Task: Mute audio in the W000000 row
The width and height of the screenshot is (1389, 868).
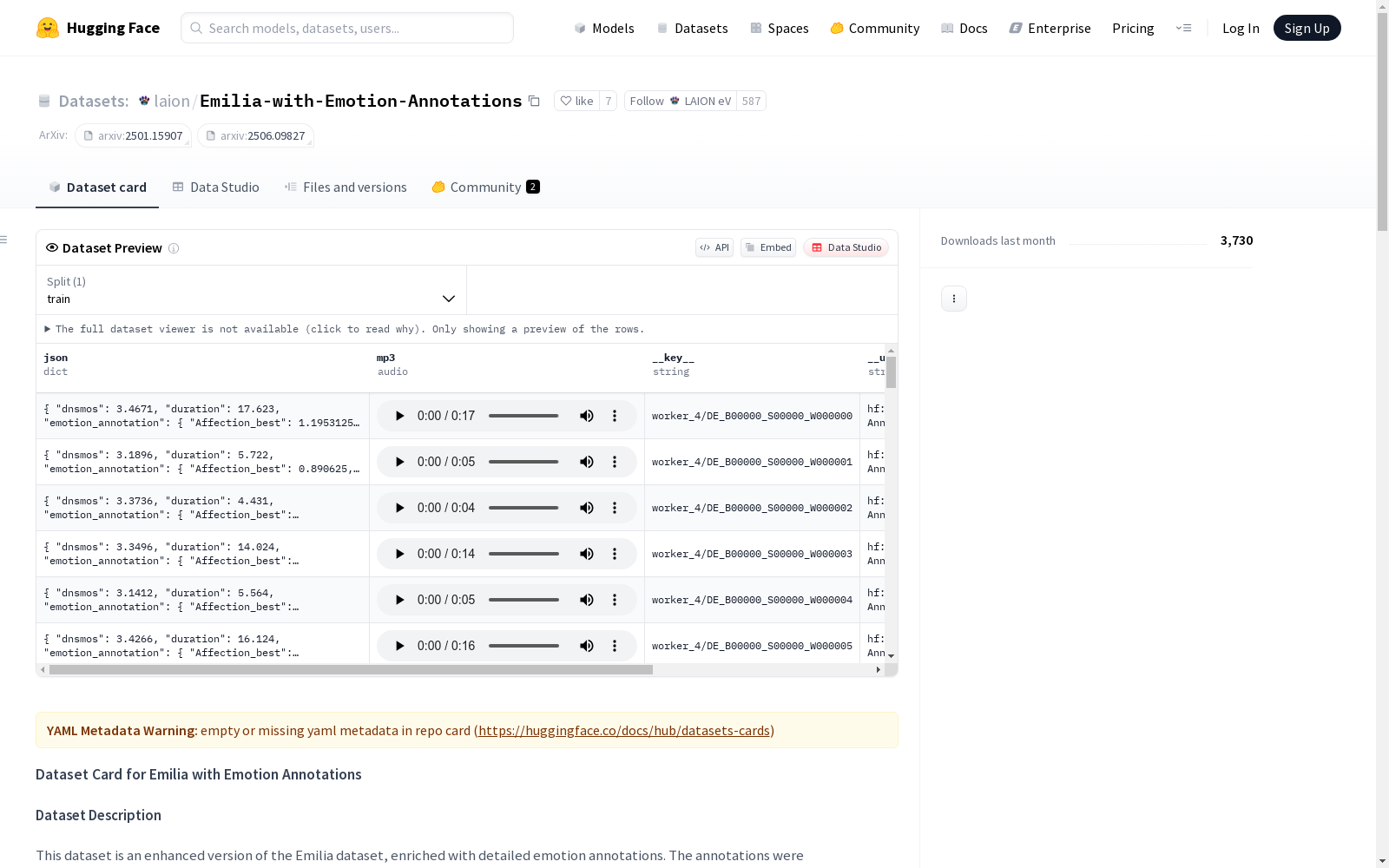Action: coord(587,416)
